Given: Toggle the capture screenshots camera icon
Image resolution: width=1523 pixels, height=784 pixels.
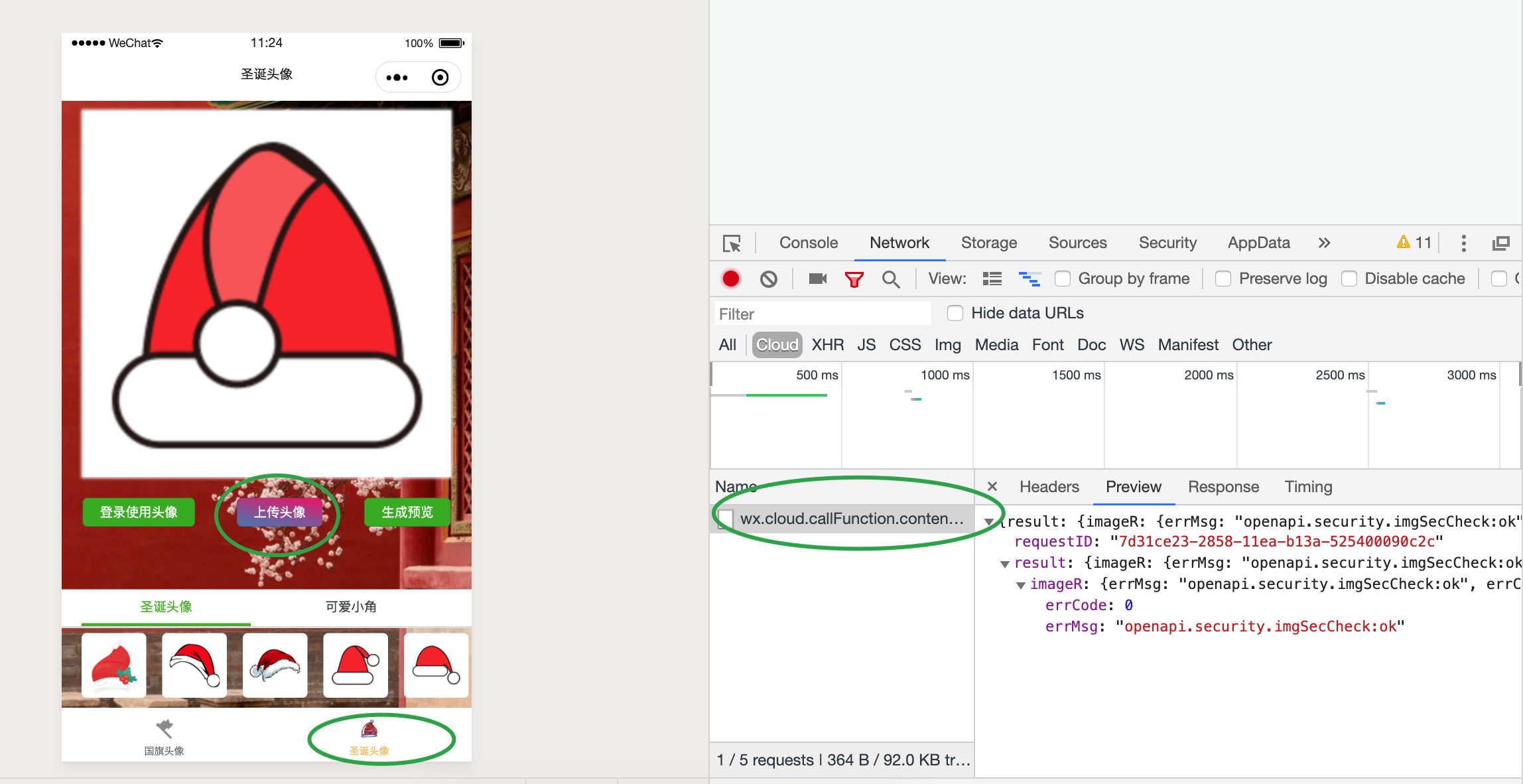Looking at the screenshot, I should pyautogui.click(x=817, y=279).
